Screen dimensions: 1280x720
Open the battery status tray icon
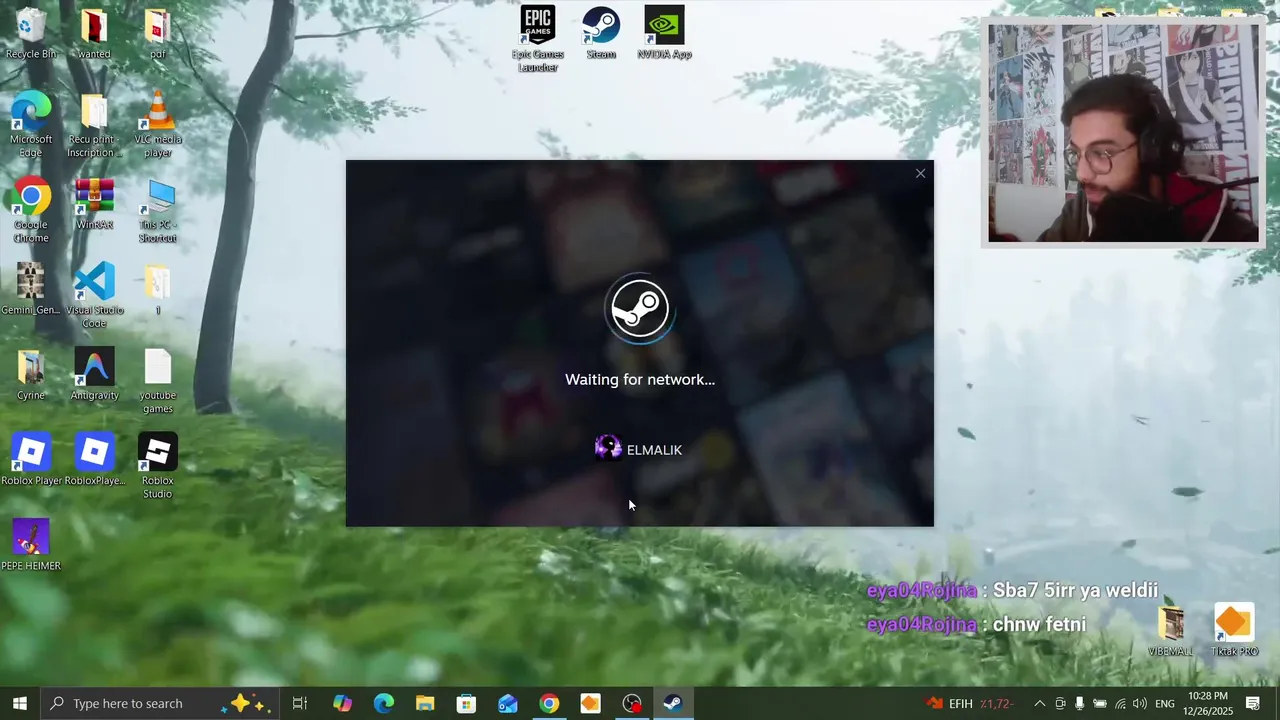(1100, 703)
